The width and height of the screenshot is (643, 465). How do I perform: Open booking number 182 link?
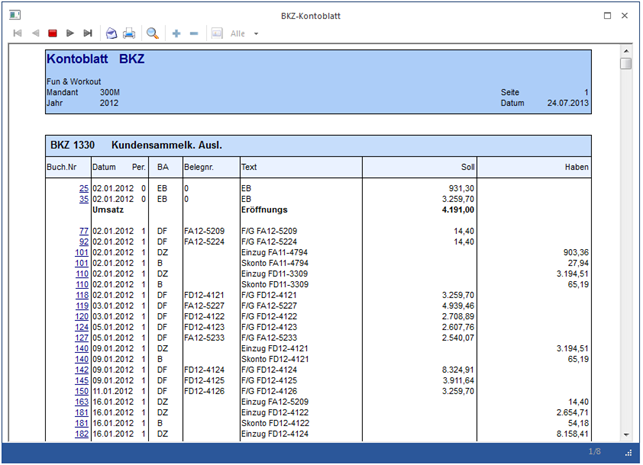(x=80, y=434)
